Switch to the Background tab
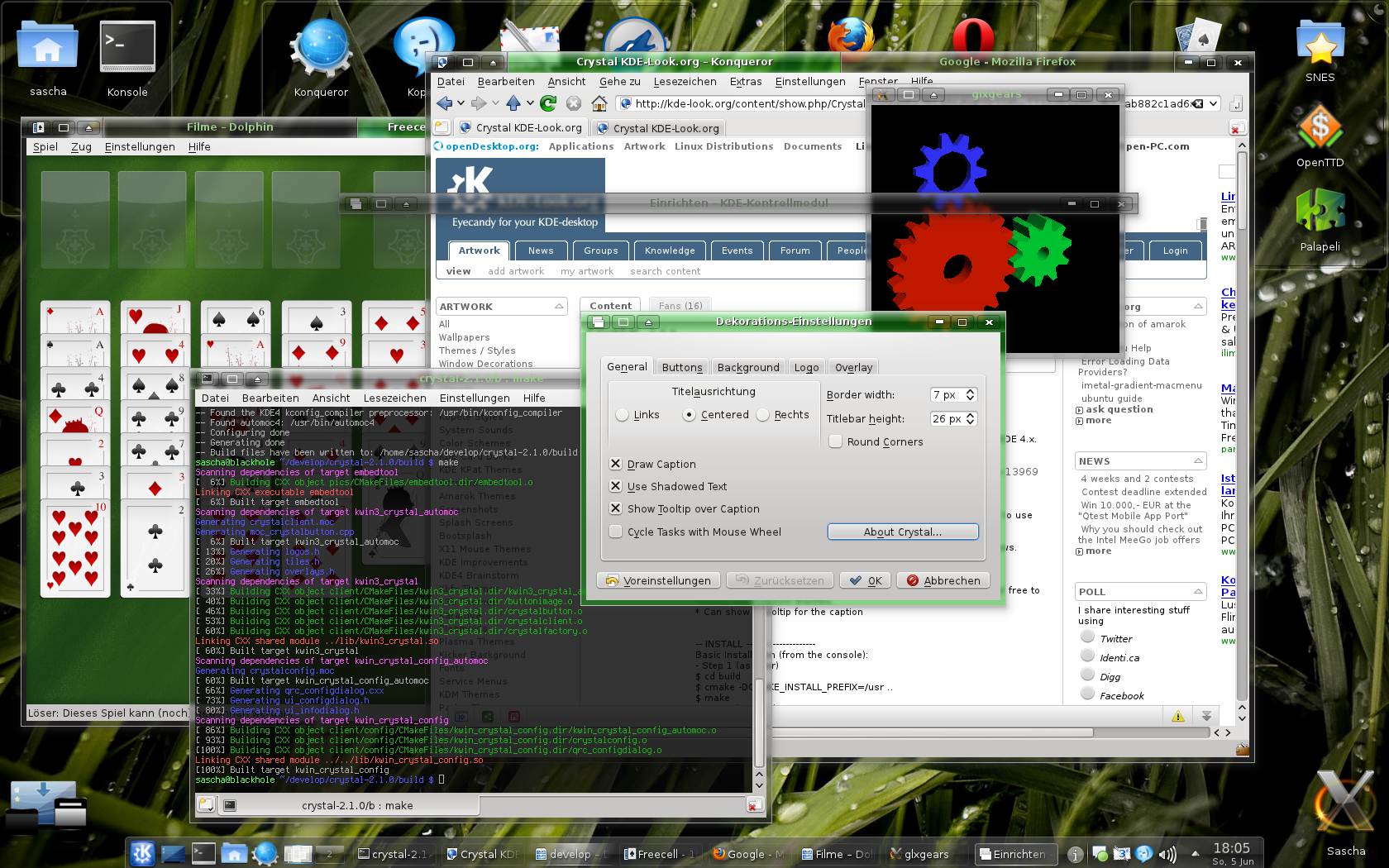This screenshot has width=1389, height=868. (x=748, y=367)
